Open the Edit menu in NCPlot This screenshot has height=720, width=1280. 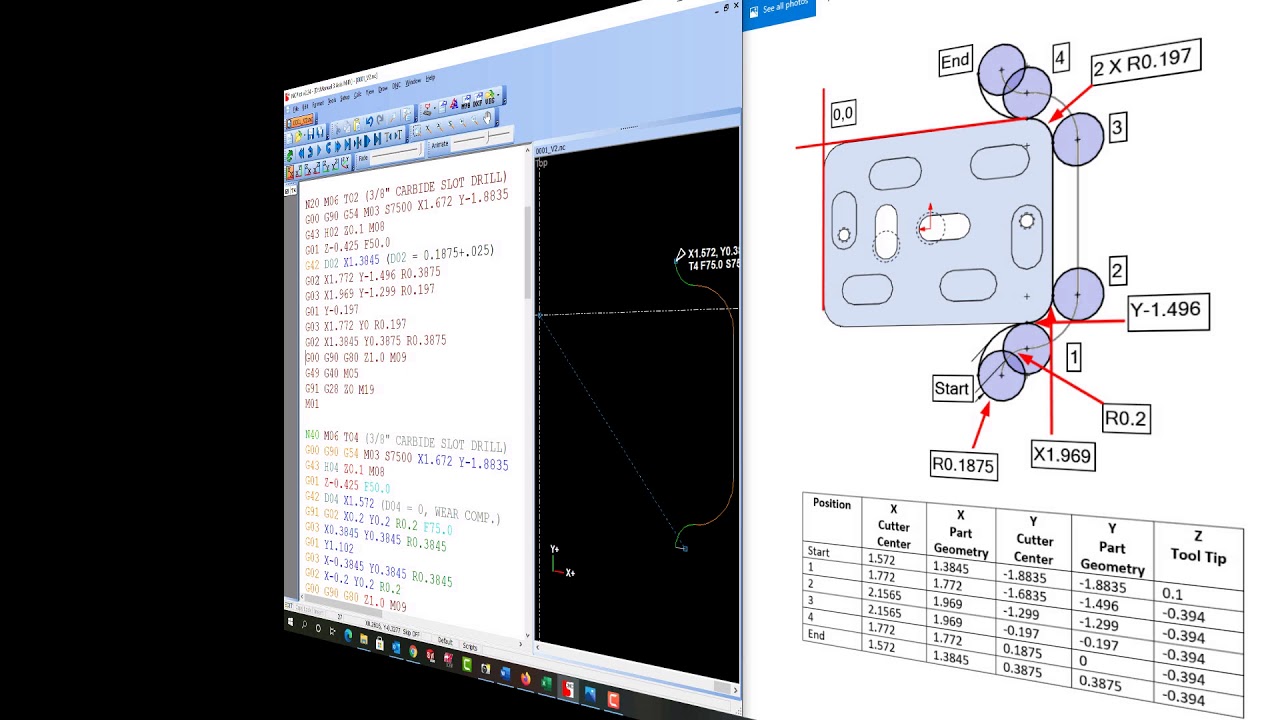click(305, 107)
